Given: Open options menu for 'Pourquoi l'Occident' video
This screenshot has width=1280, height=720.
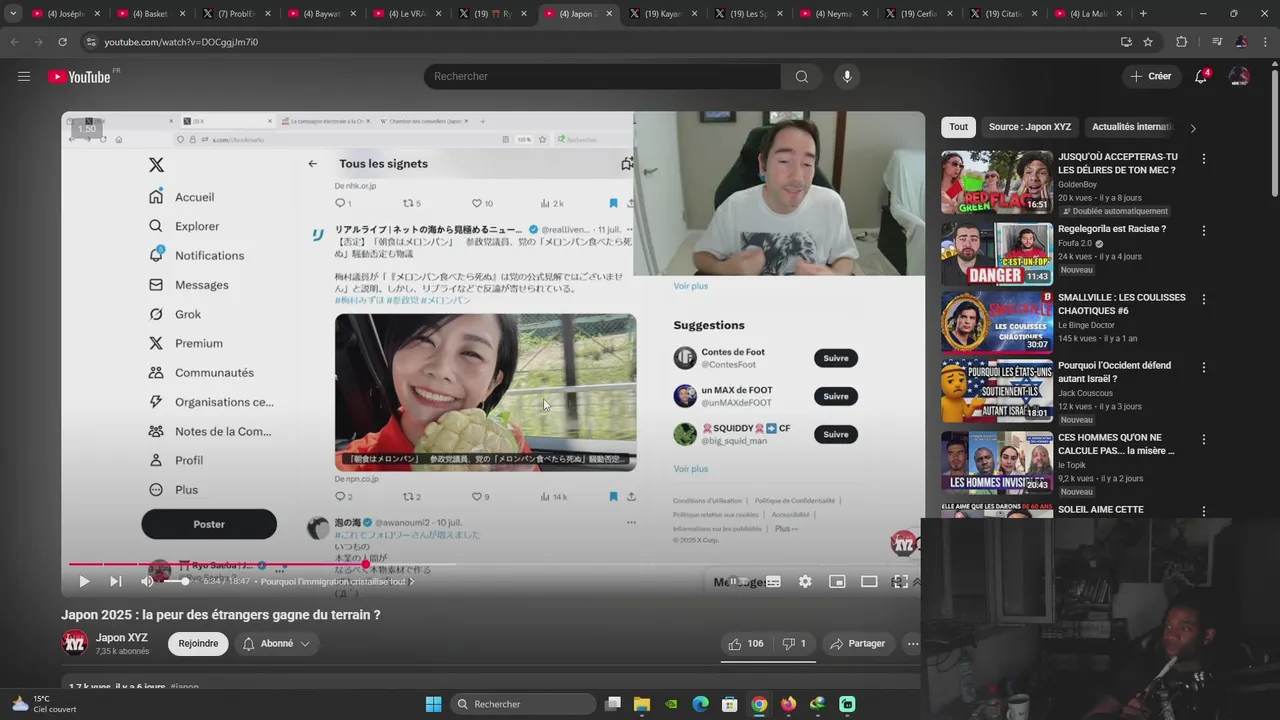Looking at the screenshot, I should (1203, 367).
